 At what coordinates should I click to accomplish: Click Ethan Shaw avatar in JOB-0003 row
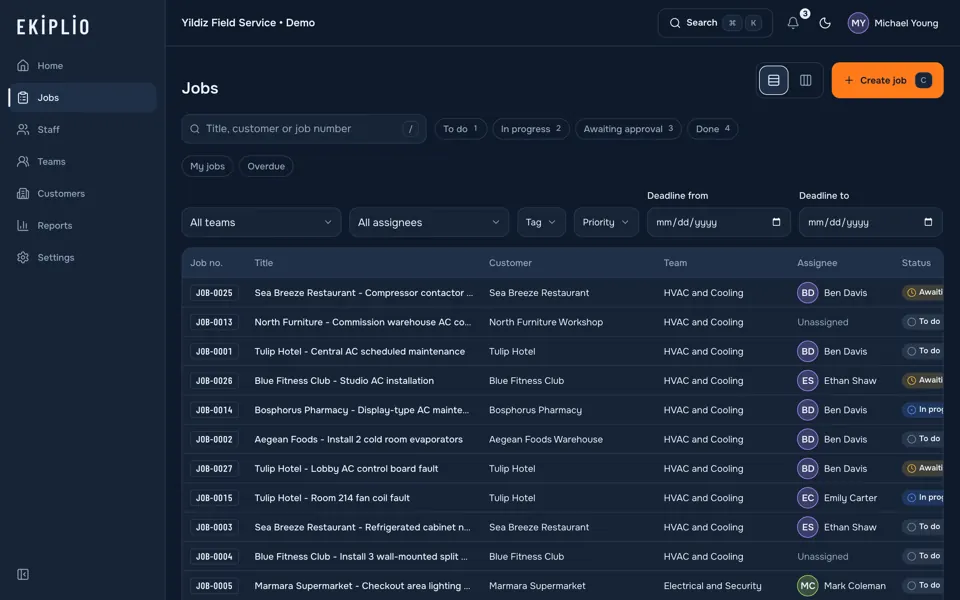point(808,527)
